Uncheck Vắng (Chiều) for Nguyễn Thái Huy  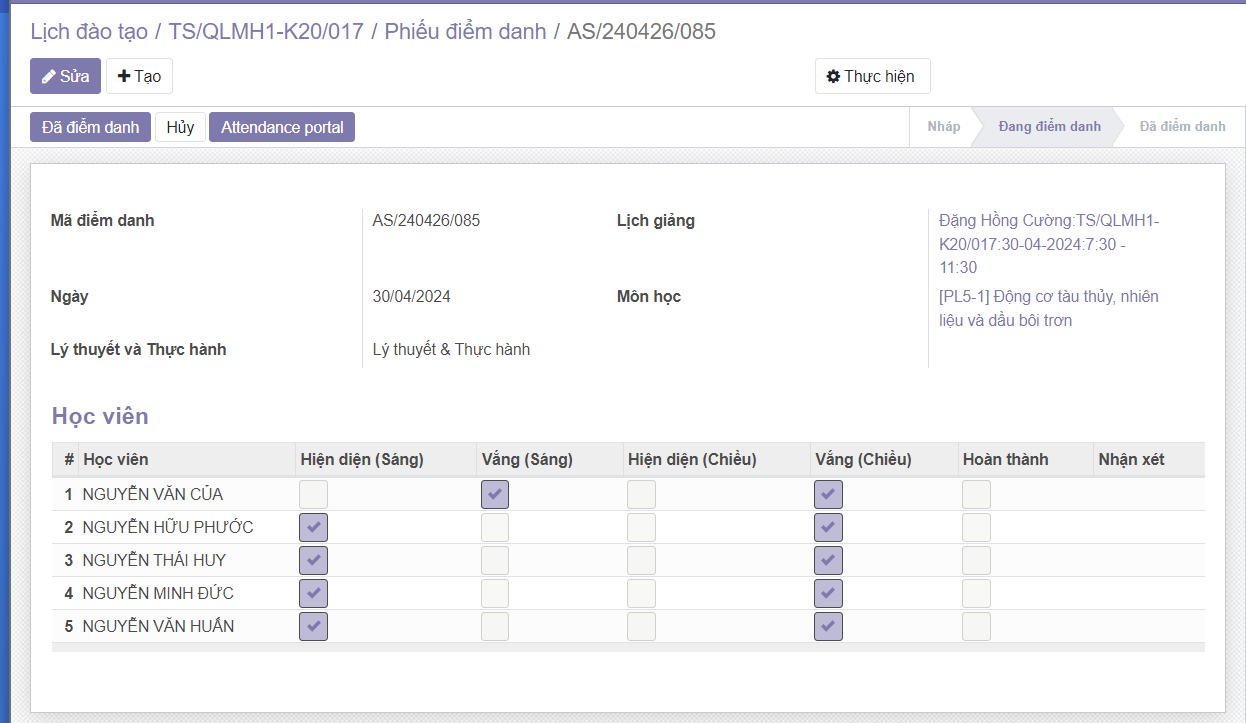828,560
